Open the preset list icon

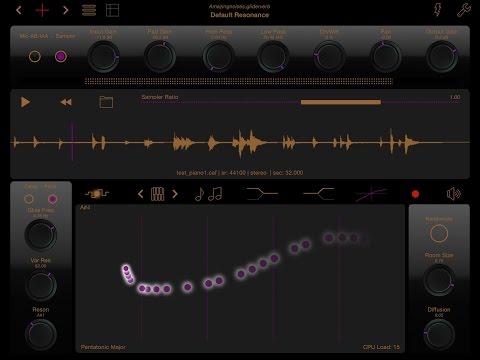[89, 10]
